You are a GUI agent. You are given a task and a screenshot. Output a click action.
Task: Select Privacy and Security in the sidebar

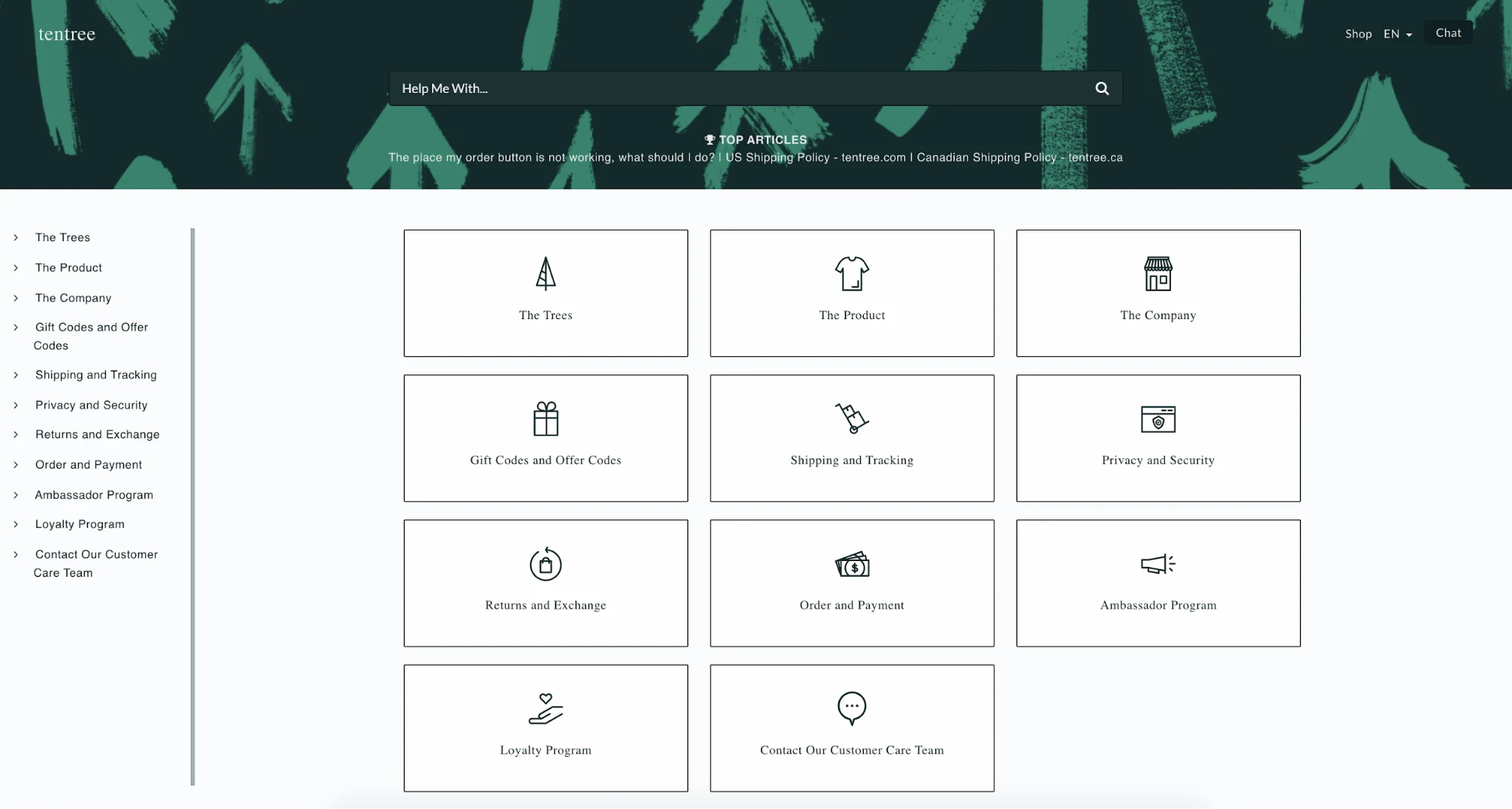(x=92, y=405)
